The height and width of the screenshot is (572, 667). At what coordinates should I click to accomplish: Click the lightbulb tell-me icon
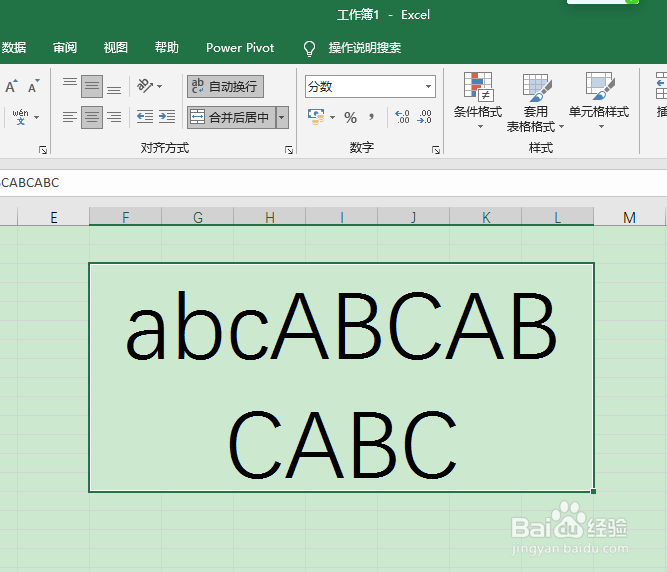(x=309, y=48)
